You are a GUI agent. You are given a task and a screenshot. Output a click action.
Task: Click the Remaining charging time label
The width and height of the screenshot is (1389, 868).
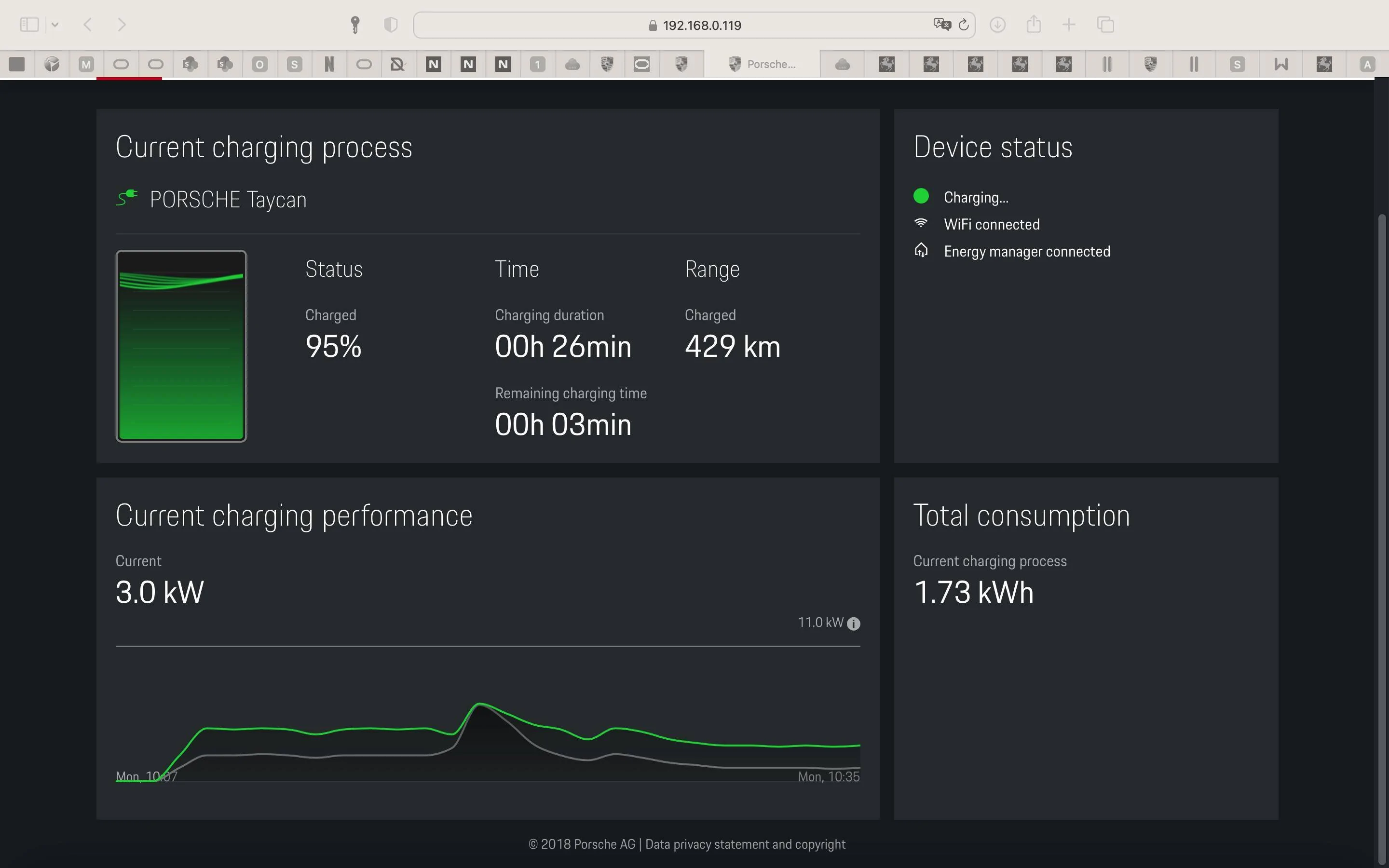[x=571, y=393]
